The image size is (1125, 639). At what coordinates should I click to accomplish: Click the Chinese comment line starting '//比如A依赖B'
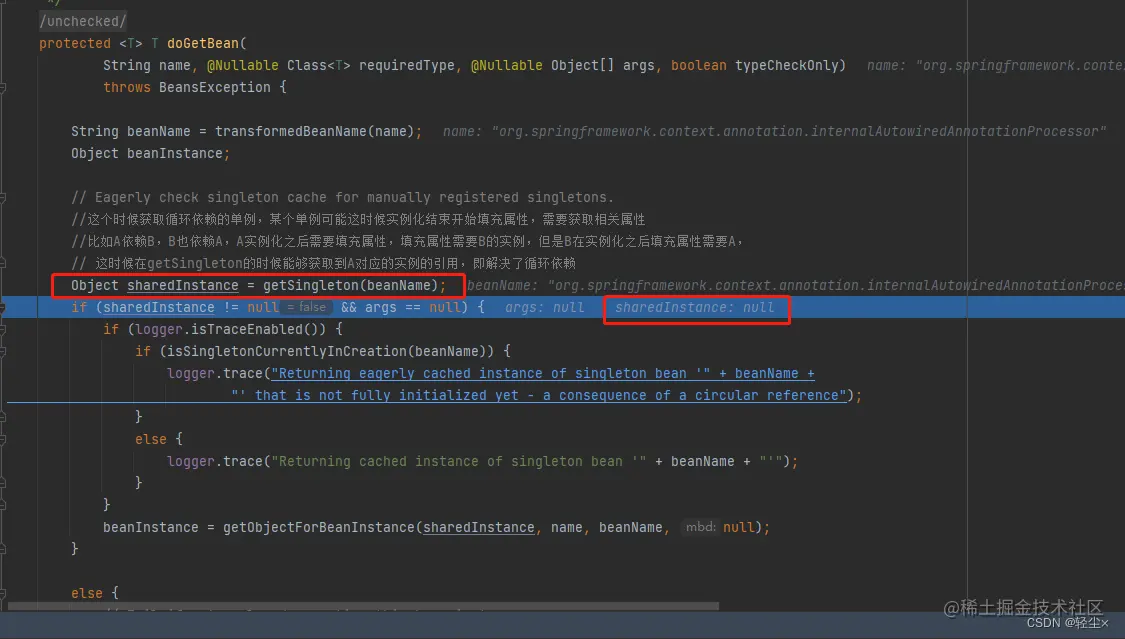407,241
